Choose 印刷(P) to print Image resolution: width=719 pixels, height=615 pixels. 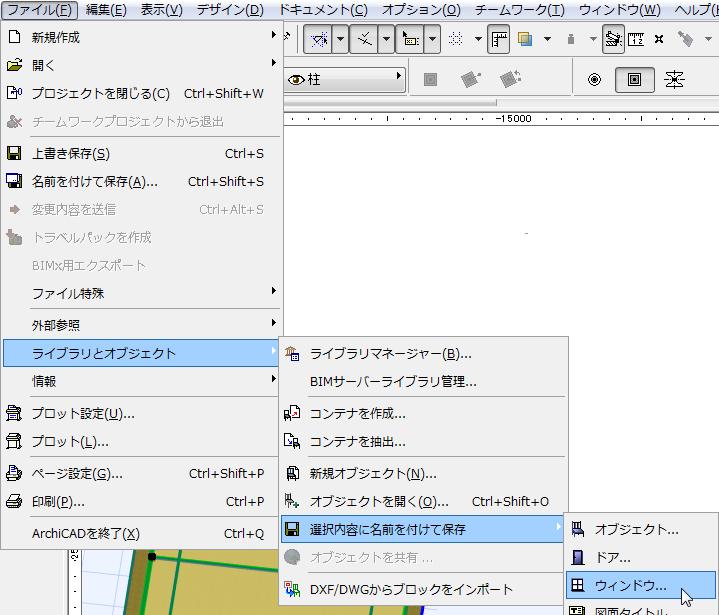(141, 501)
